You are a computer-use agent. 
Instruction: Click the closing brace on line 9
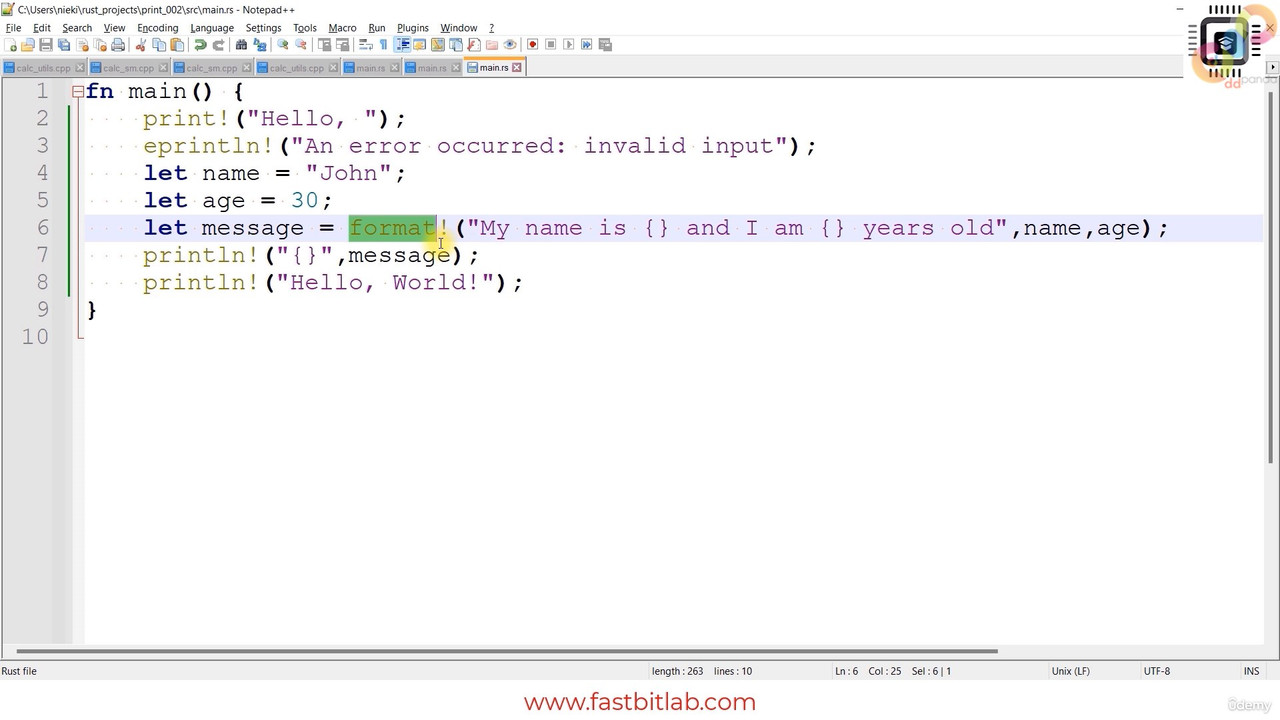click(92, 310)
